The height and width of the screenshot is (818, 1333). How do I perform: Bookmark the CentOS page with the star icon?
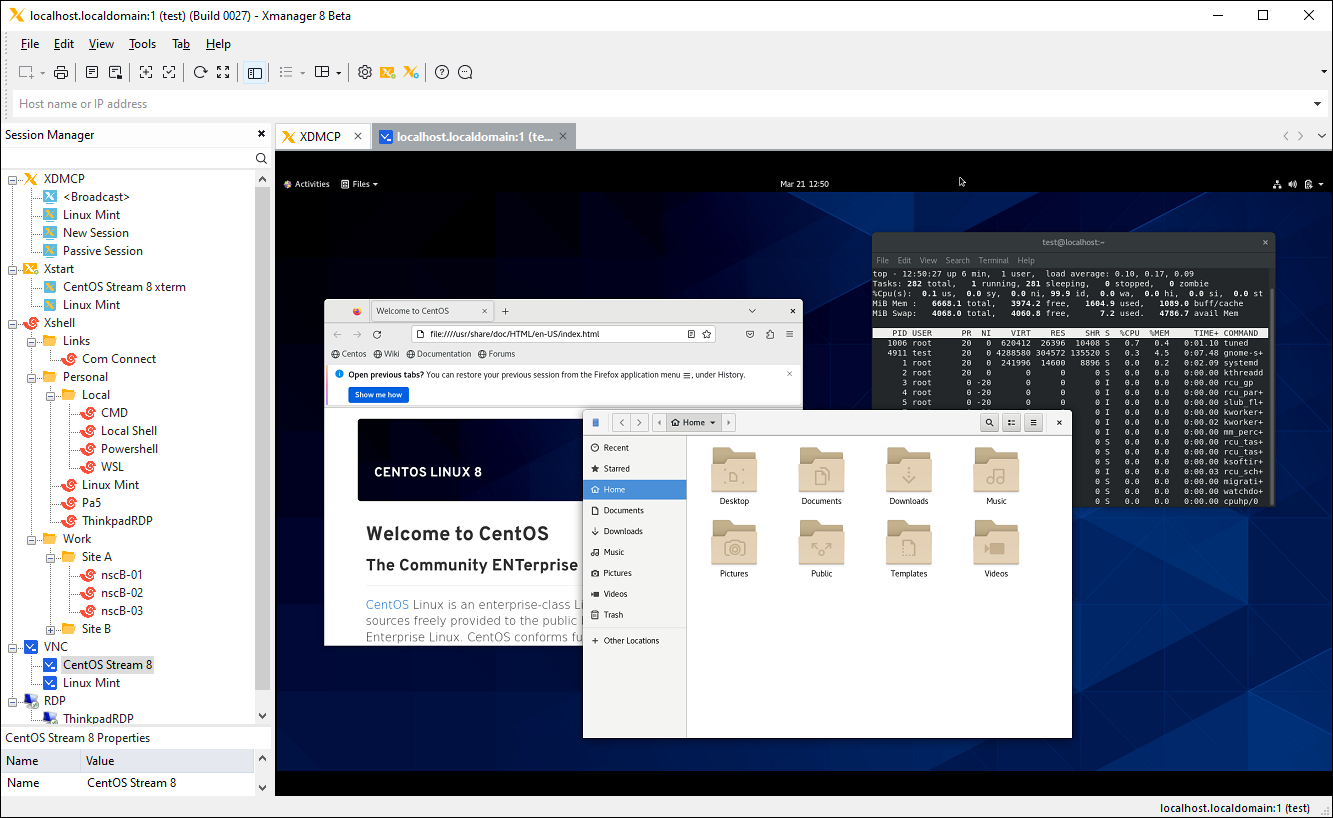pos(707,334)
